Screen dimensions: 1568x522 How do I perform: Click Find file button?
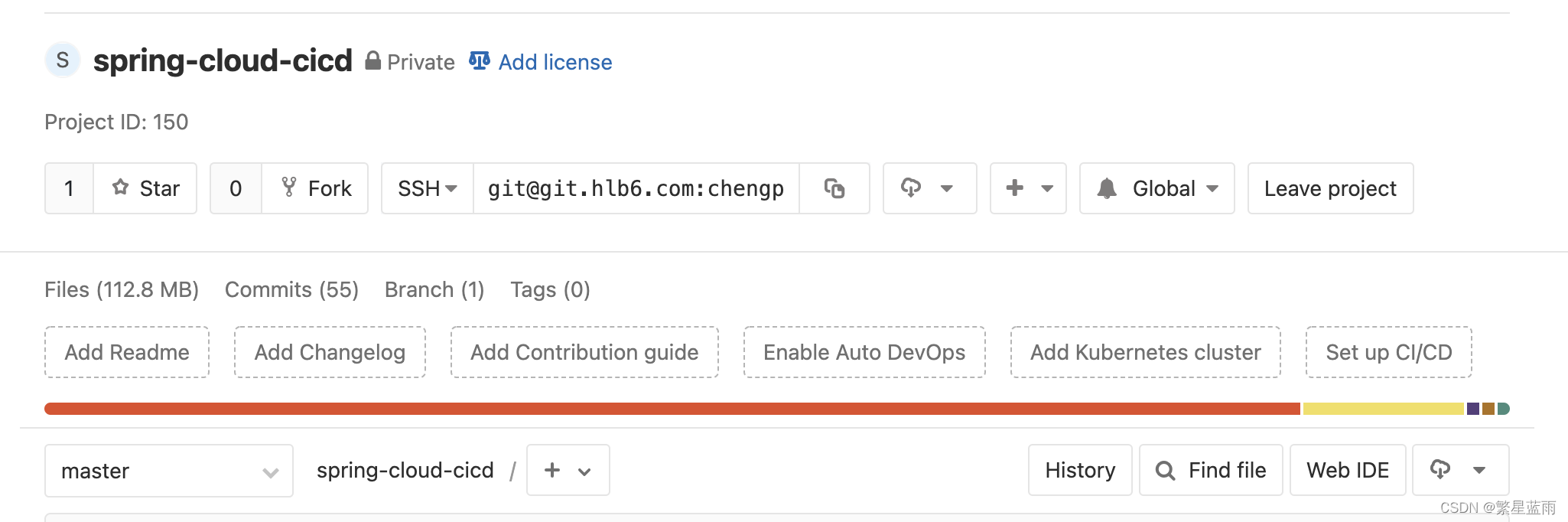[x=1211, y=470]
